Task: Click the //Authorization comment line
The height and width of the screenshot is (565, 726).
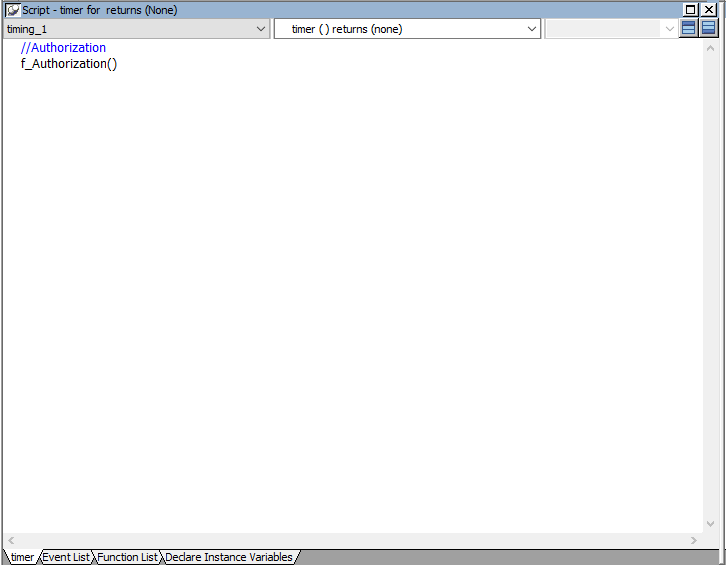Action: 63,48
